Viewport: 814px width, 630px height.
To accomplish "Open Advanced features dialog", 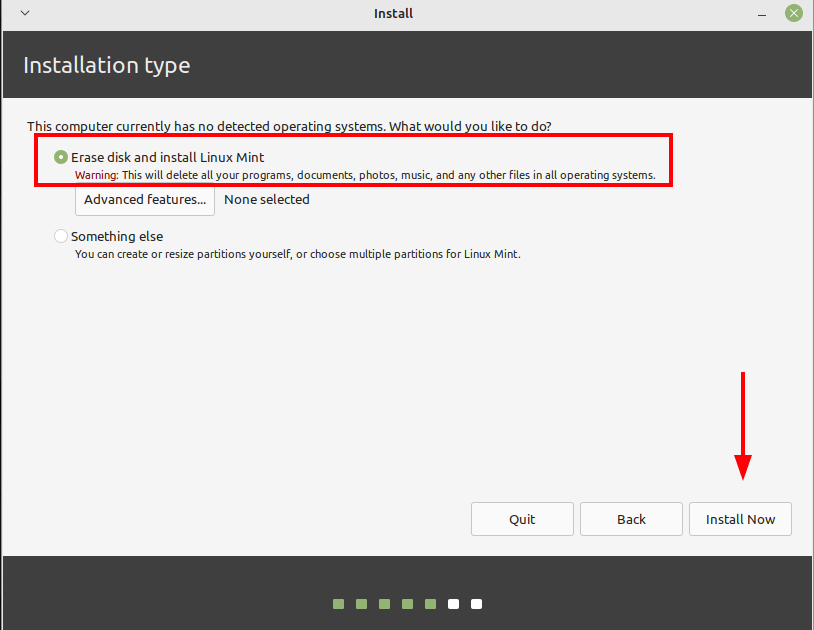I will 145,200.
